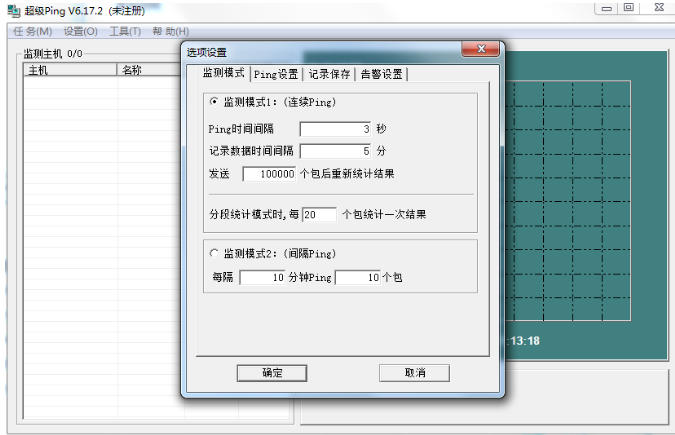Focus the 分段统计 20 packets field
675x435 pixels.
[319, 214]
